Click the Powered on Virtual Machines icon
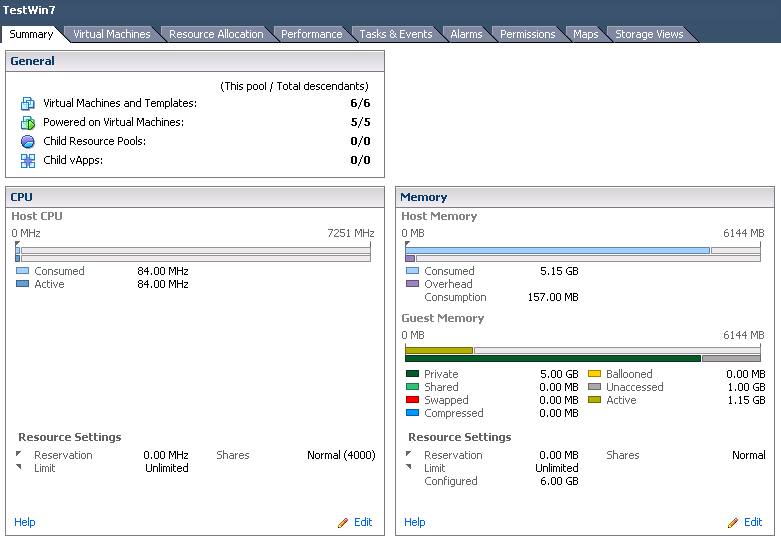 tap(27, 123)
